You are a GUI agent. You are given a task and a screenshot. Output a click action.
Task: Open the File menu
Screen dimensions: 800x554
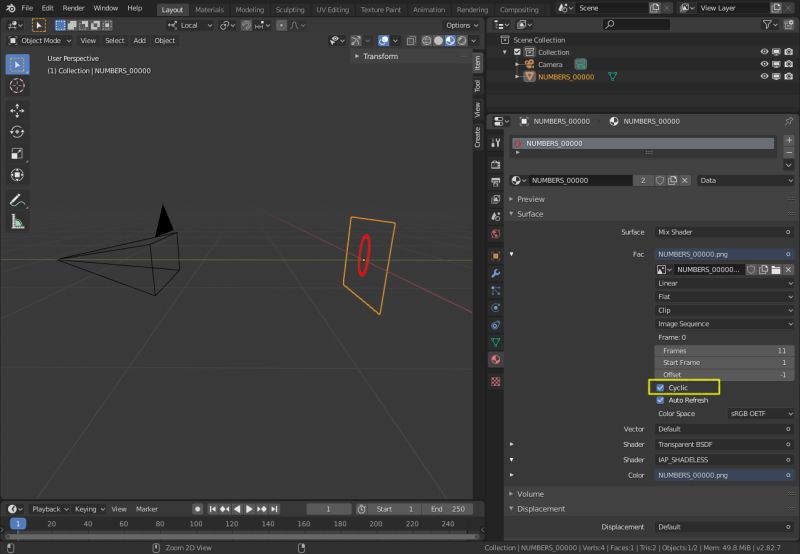[x=27, y=8]
